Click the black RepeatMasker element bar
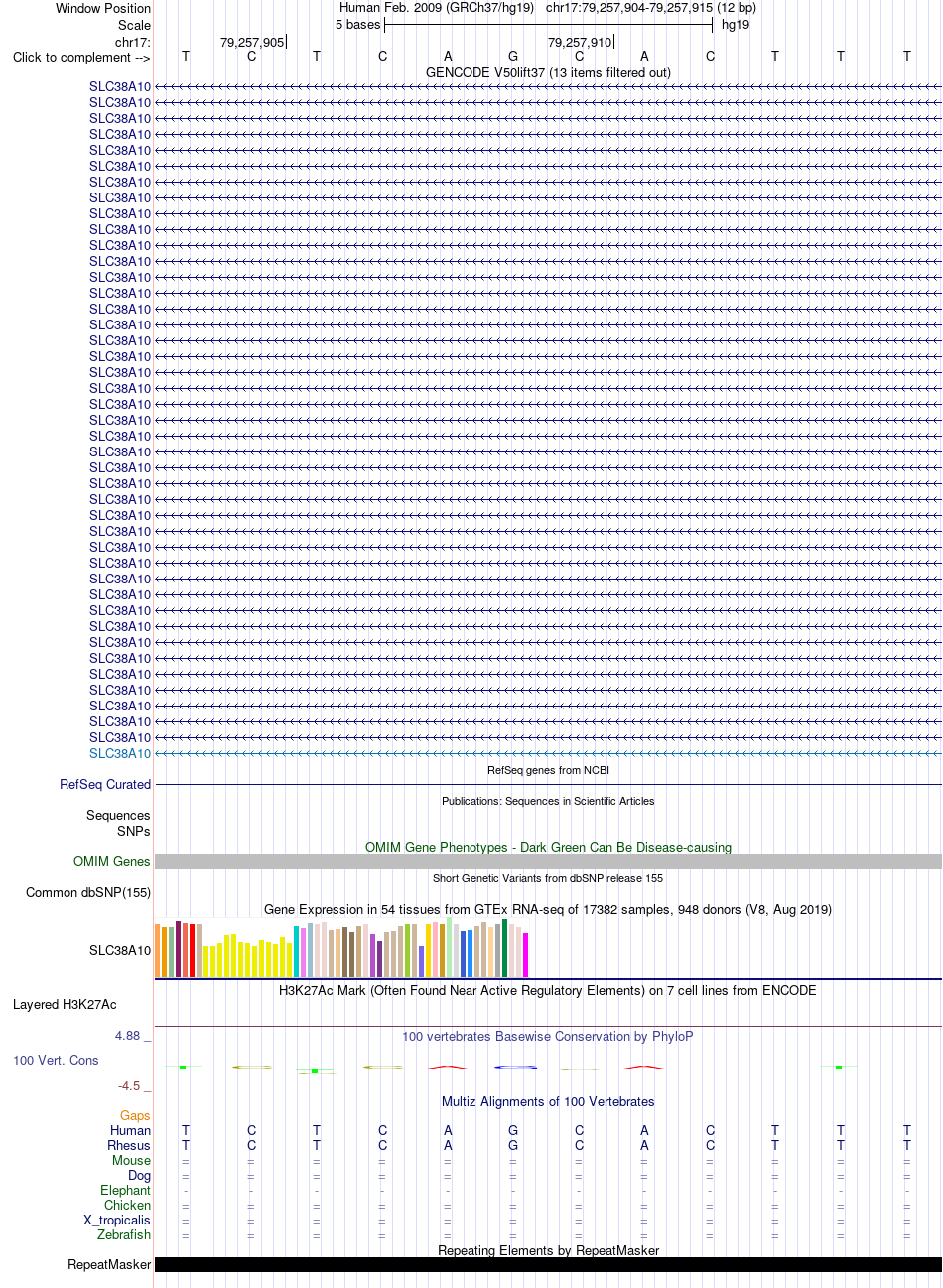 (x=548, y=1264)
